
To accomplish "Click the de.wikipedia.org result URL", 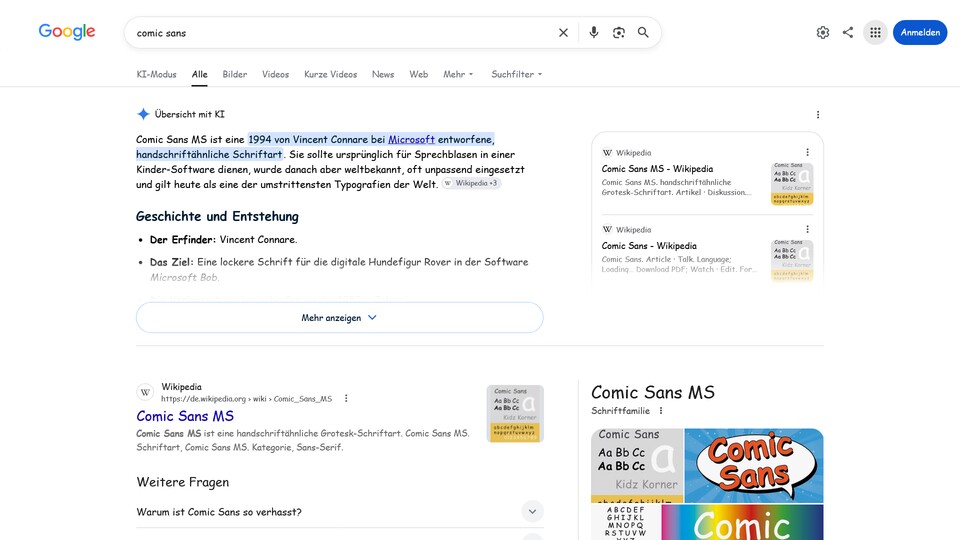I will coord(247,399).
